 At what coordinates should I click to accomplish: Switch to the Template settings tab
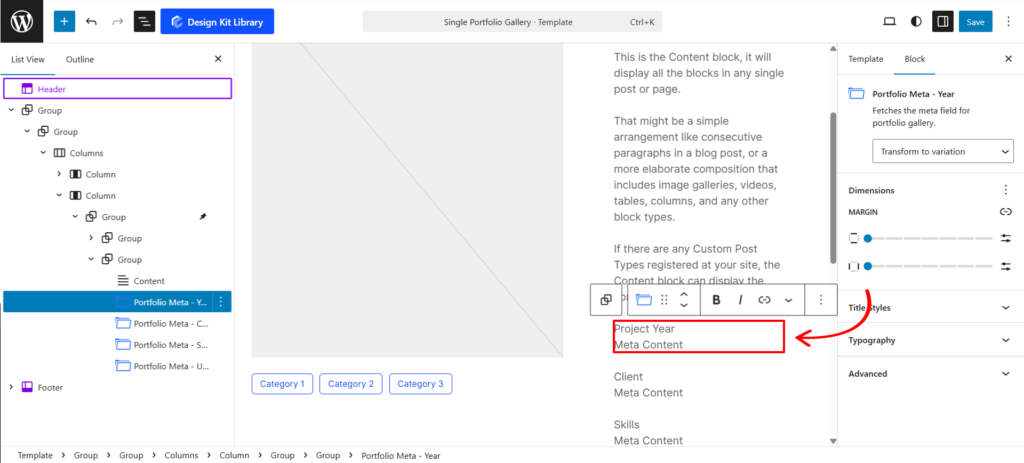866,59
